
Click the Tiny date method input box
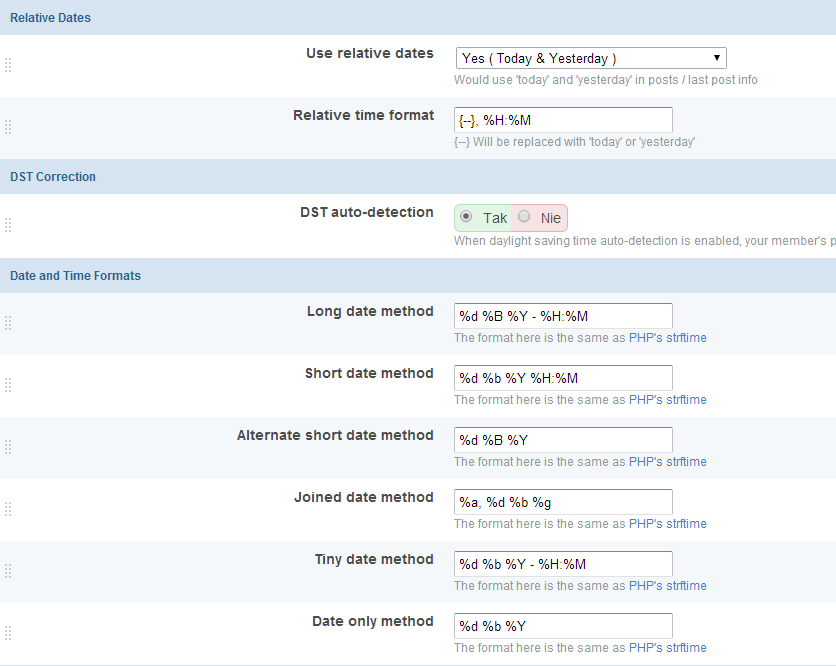pos(563,564)
